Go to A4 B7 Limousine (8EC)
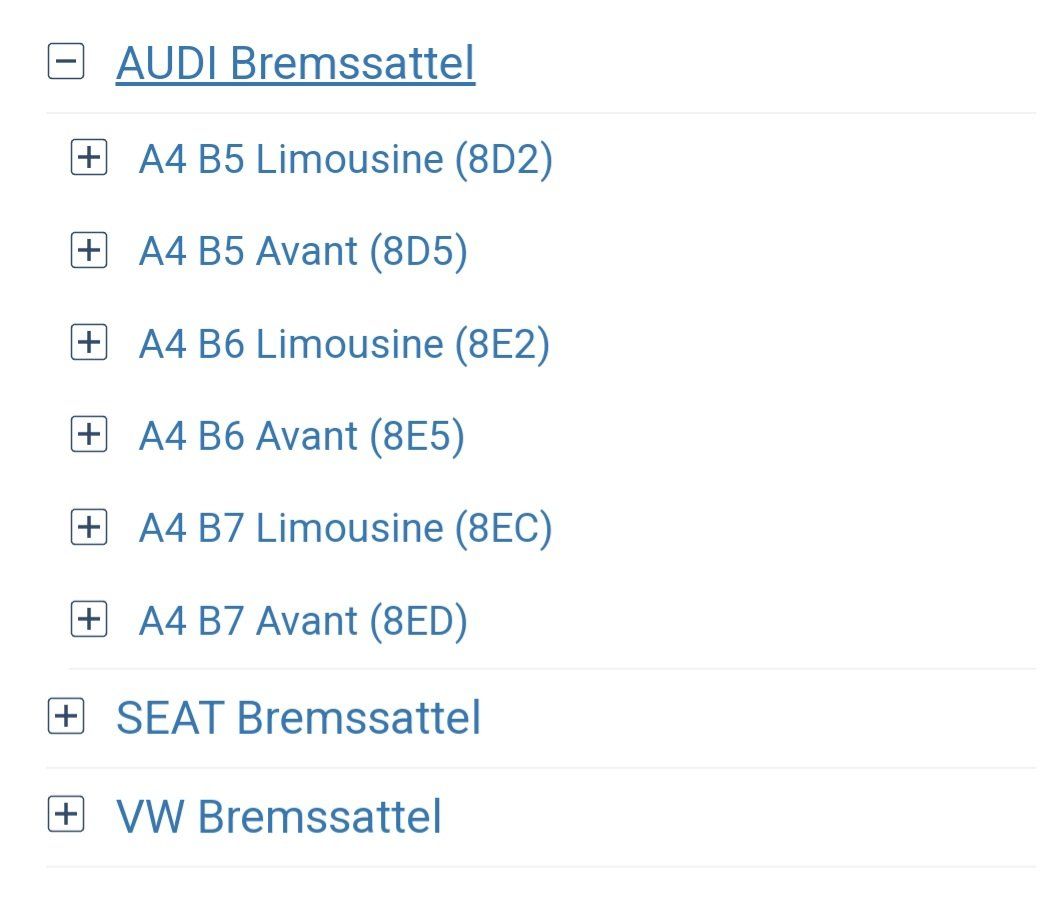 [x=345, y=528]
